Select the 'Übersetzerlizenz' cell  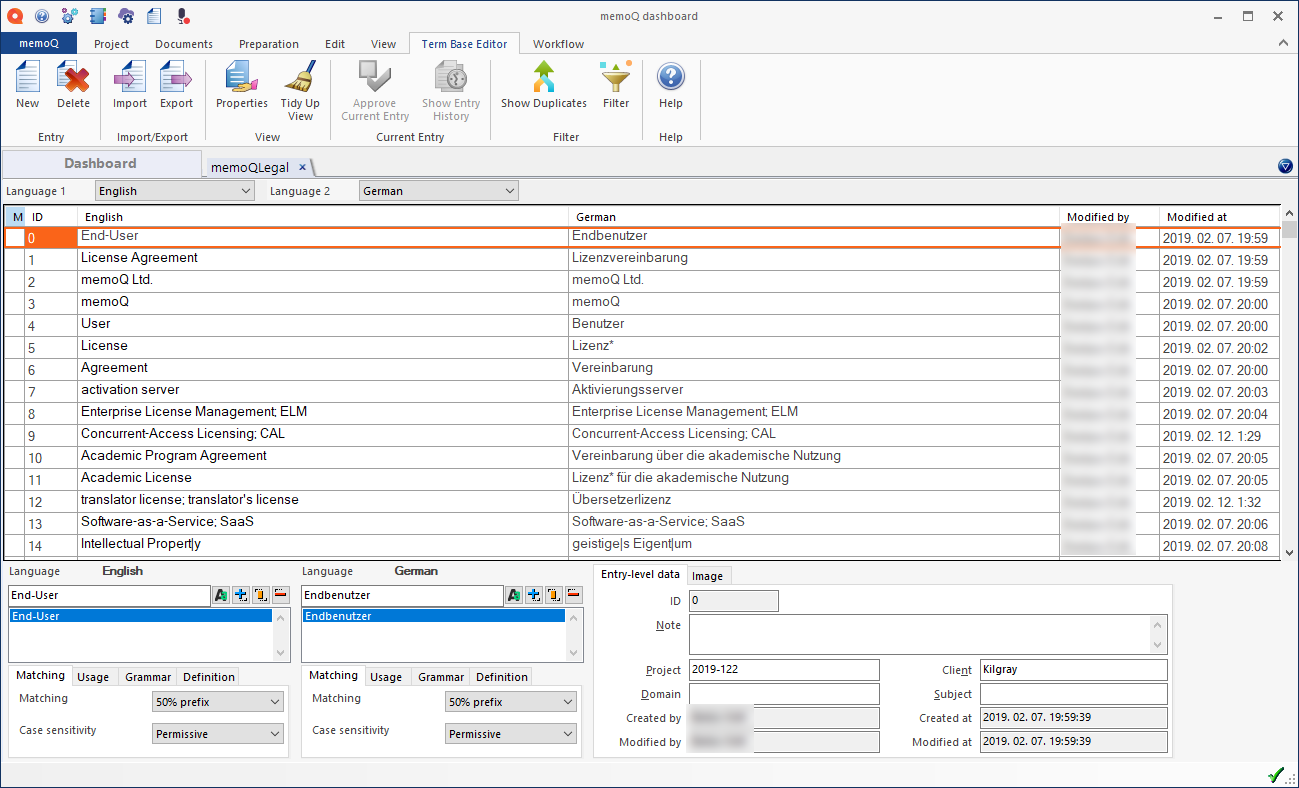click(x=814, y=500)
